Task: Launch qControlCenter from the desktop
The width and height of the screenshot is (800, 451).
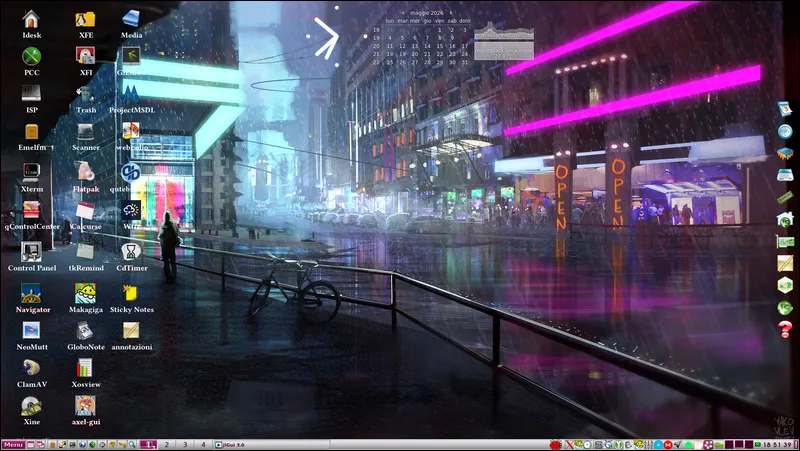Action: point(31,210)
